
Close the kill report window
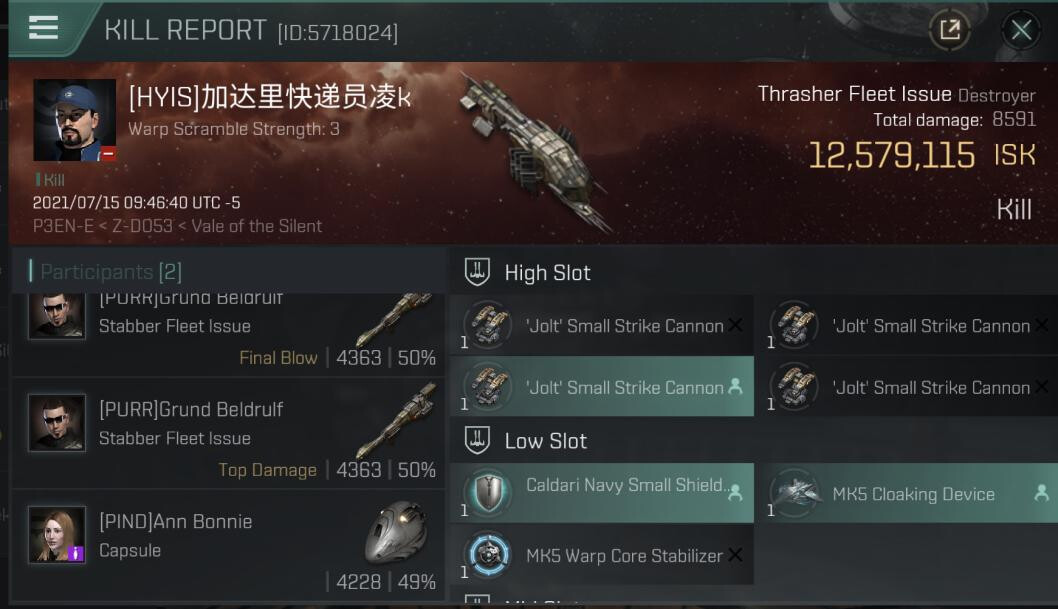click(1020, 30)
